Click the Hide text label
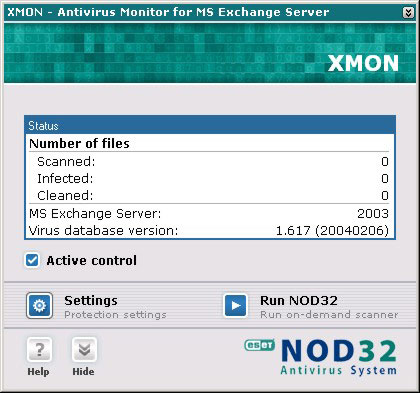This screenshot has width=420, height=393. [x=83, y=372]
